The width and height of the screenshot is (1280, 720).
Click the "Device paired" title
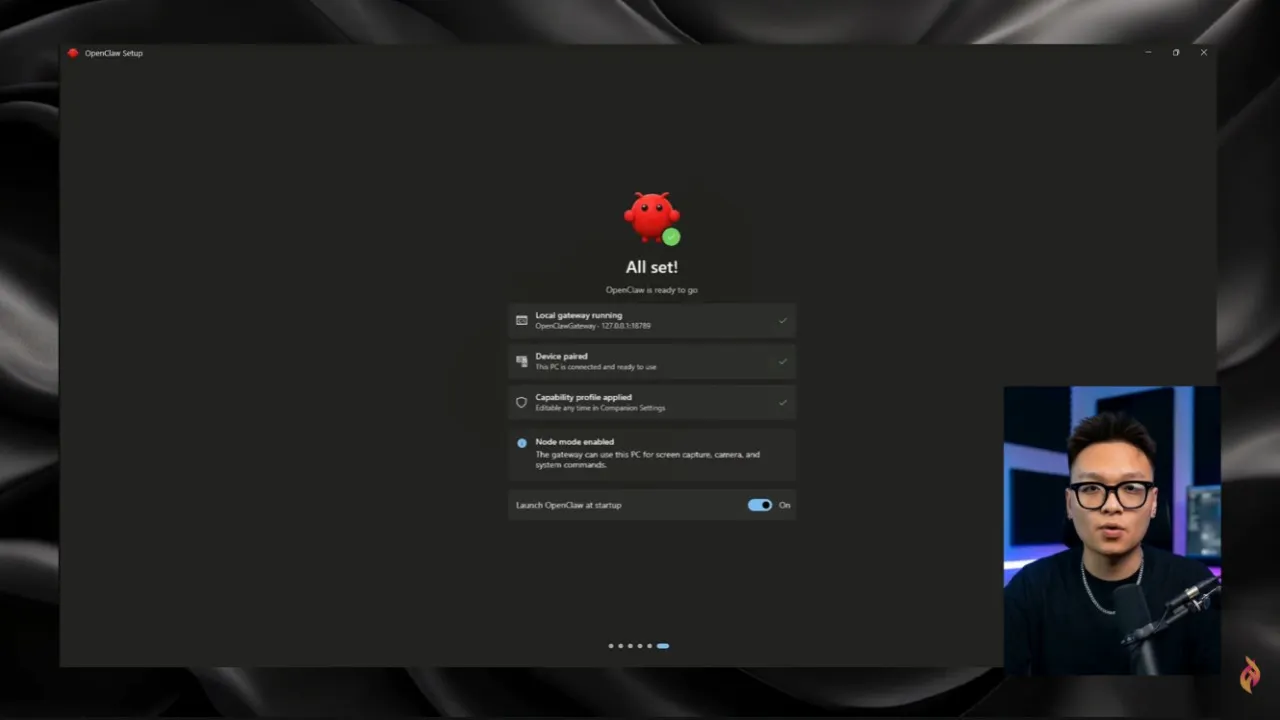click(x=561, y=356)
